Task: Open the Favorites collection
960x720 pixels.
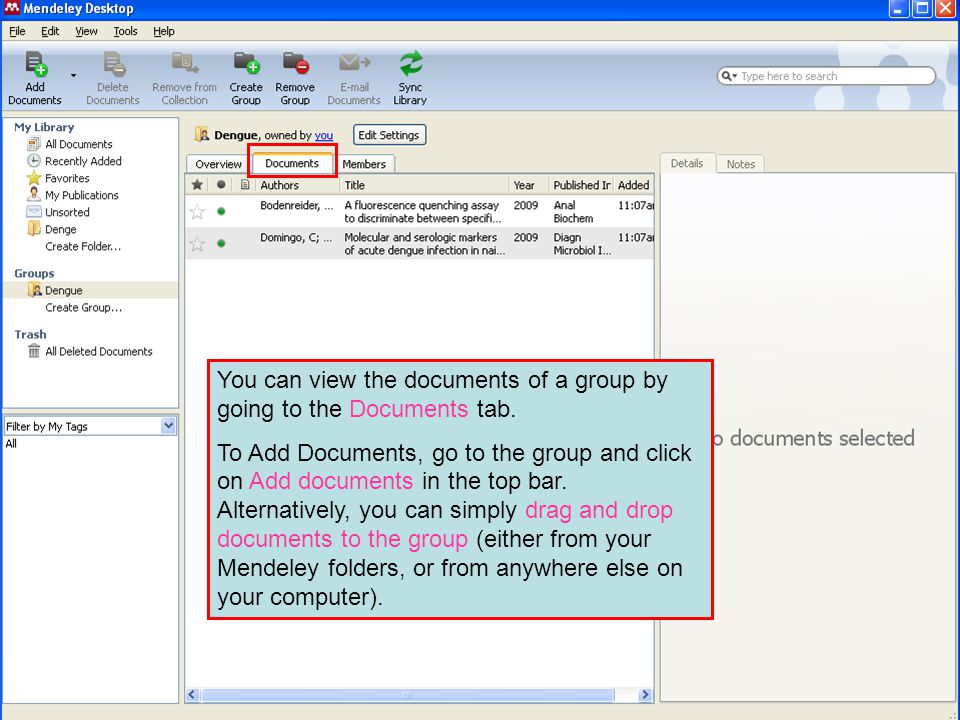Action: tap(67, 179)
